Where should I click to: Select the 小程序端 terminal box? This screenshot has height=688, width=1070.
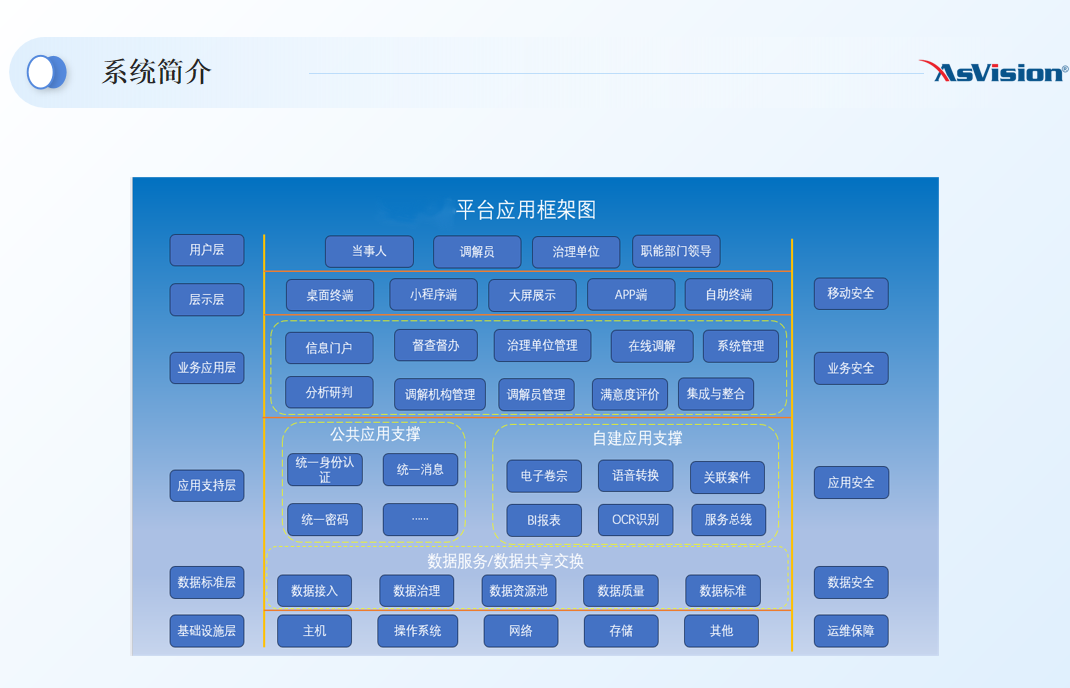pos(433,295)
